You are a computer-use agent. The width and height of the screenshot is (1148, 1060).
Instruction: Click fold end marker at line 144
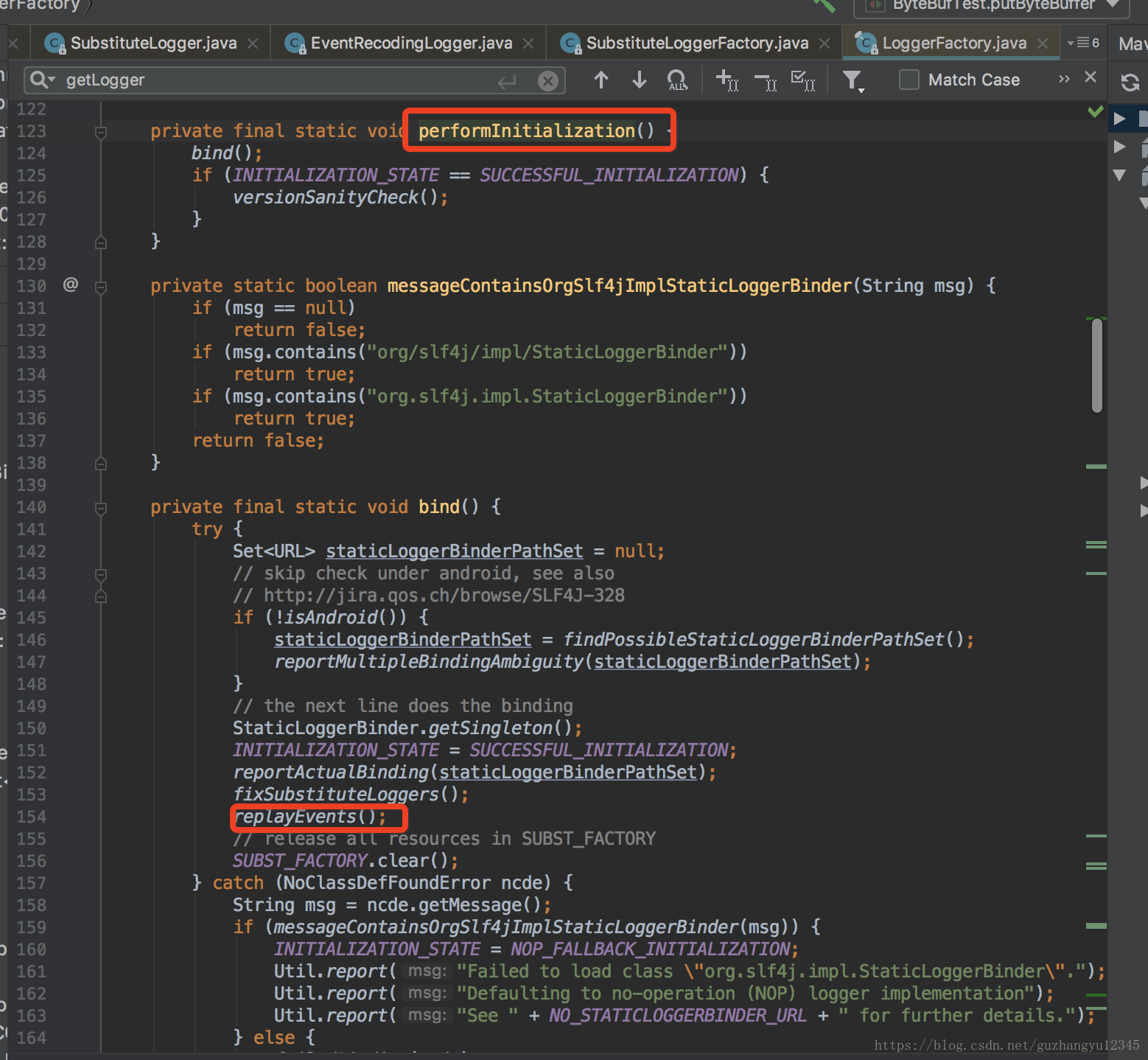(x=101, y=596)
